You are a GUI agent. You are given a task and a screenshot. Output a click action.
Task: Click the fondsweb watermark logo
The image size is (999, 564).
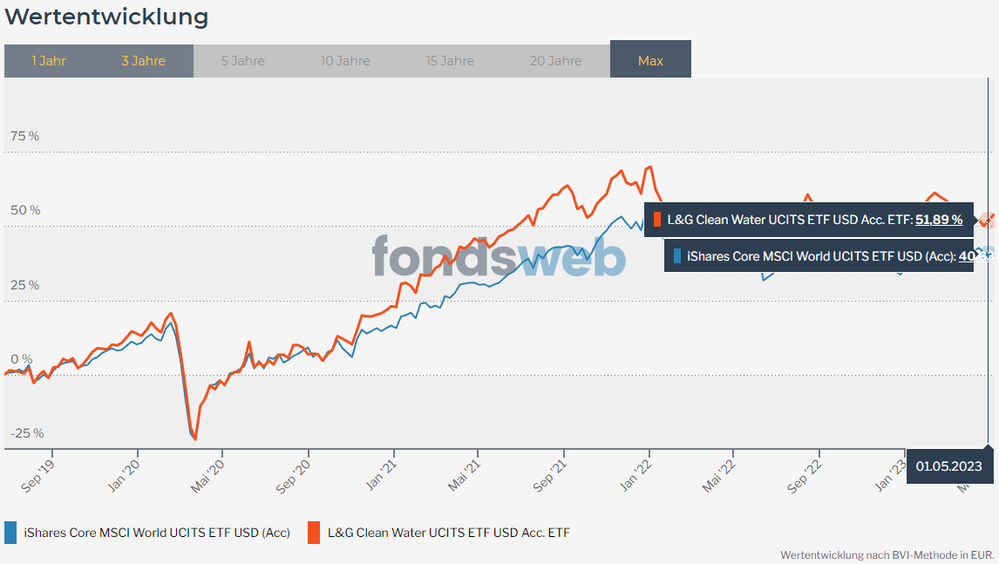click(498, 256)
